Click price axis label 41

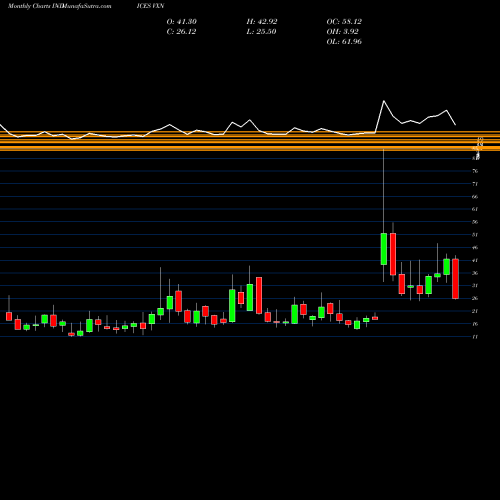[x=475, y=260]
